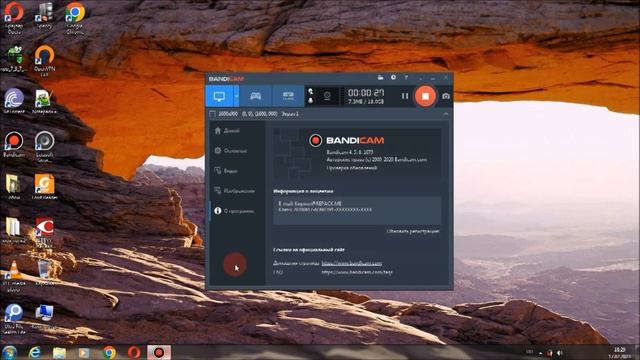The height and width of the screenshot is (360, 640).
Task: Click the update check link under version
Action: [351, 168]
